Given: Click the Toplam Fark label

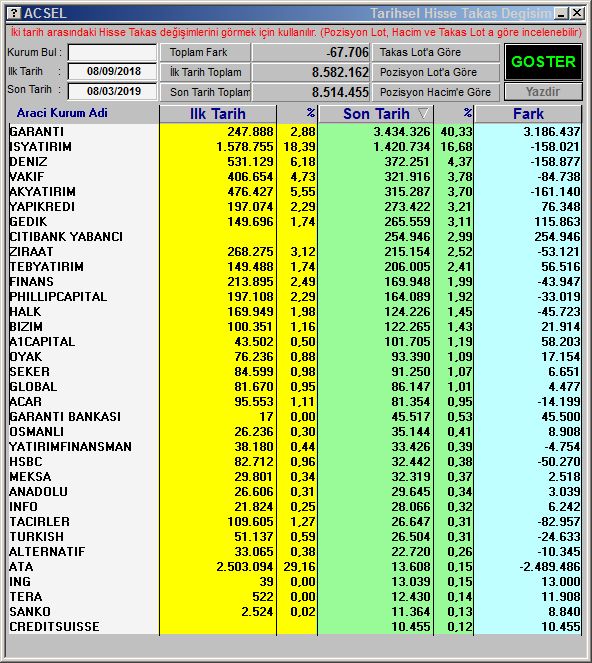Looking at the screenshot, I should pos(198,52).
